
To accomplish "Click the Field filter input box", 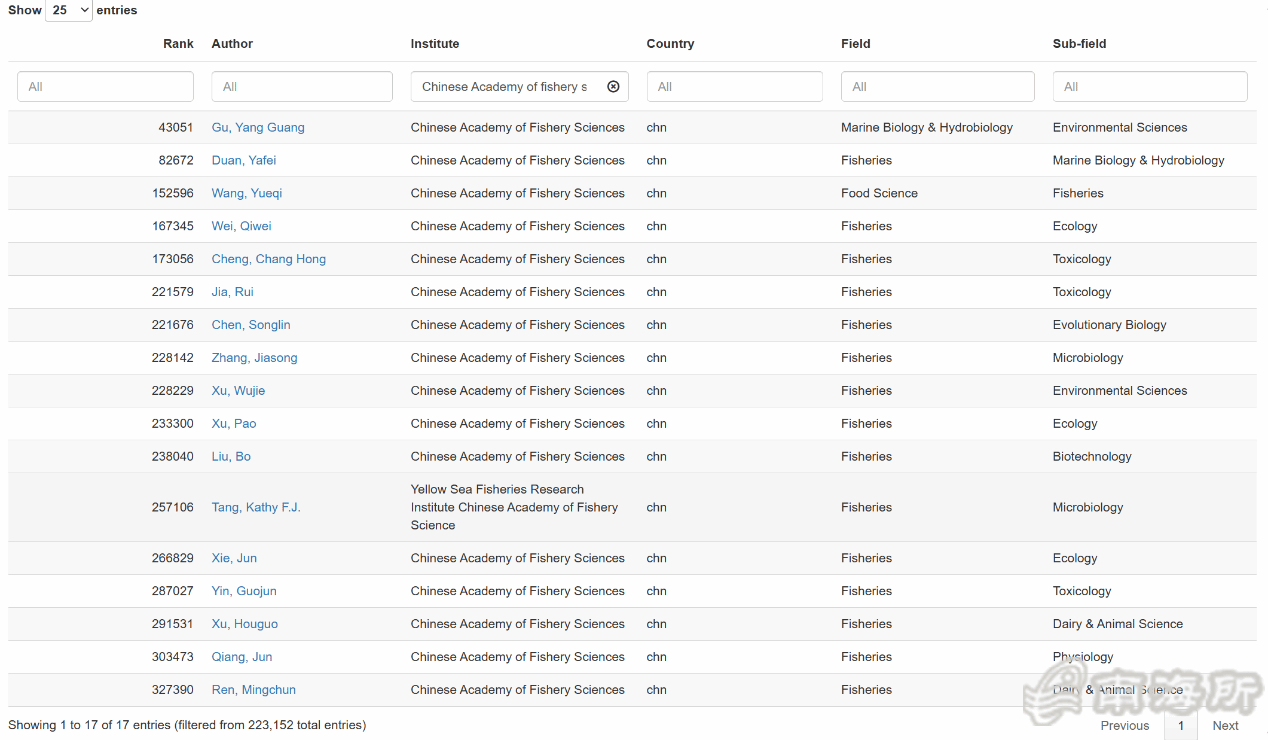I will (x=937, y=87).
